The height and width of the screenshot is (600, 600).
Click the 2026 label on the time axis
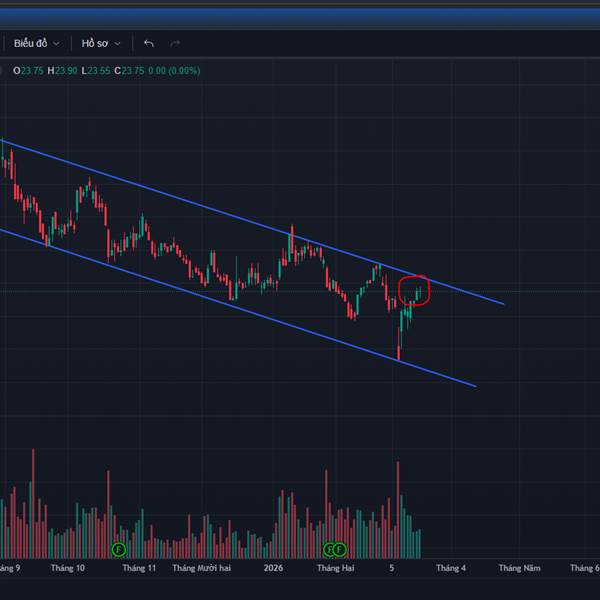(274, 568)
